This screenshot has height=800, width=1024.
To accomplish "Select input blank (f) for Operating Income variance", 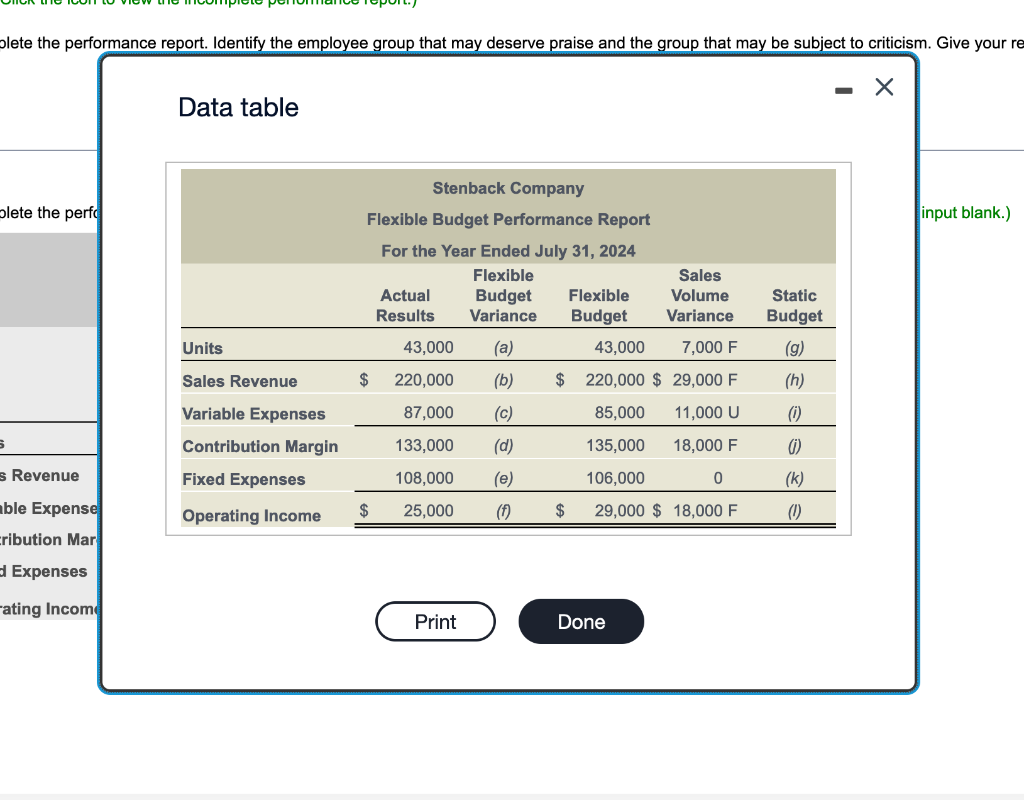I will click(503, 510).
